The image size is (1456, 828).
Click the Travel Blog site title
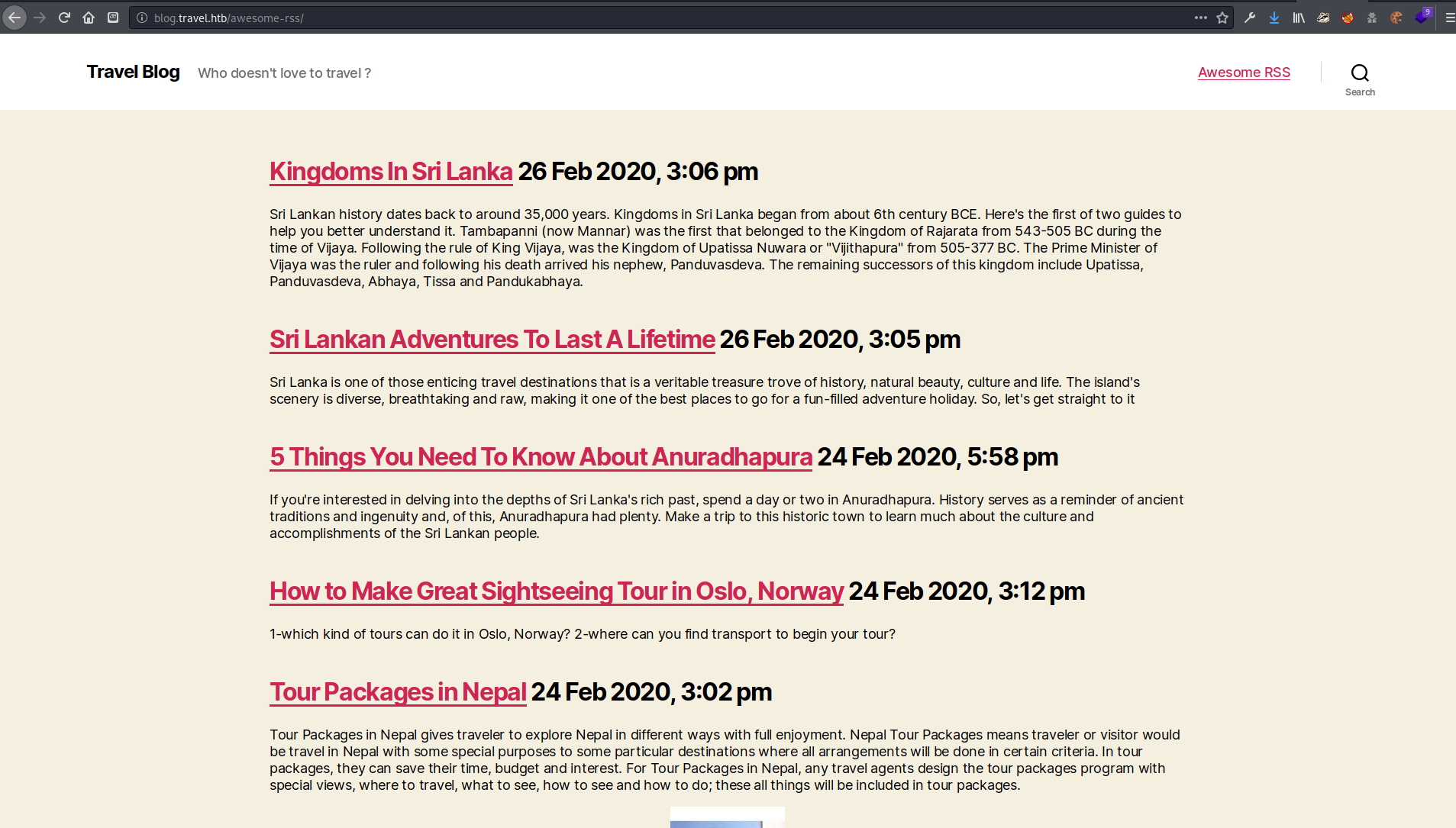pyautogui.click(x=133, y=72)
